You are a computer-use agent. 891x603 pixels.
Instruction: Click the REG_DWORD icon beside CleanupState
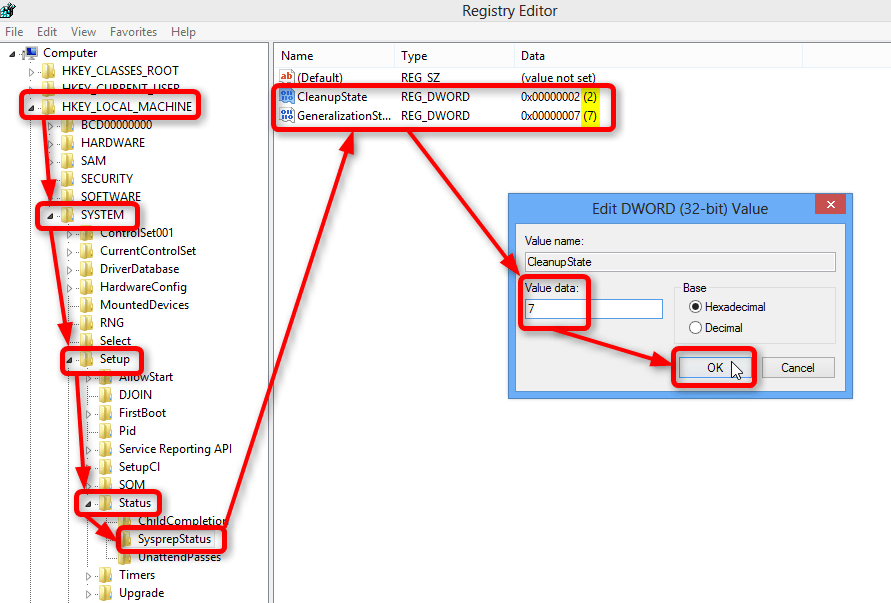[287, 97]
